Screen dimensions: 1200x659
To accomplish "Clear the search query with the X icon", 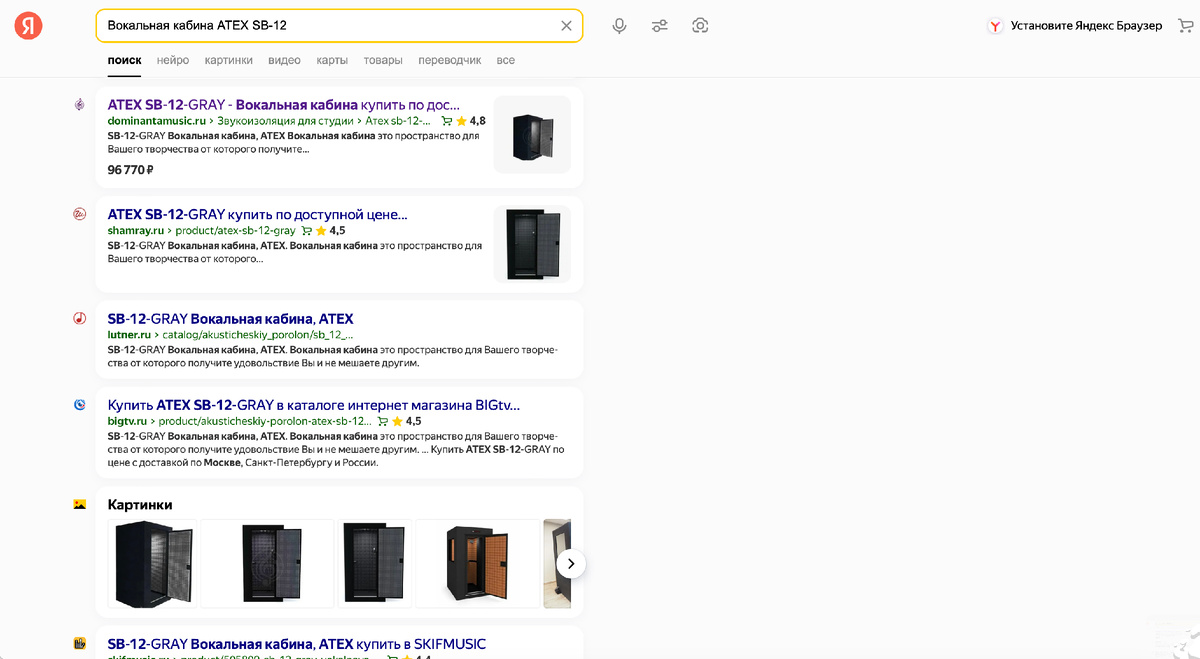I will click(x=566, y=26).
